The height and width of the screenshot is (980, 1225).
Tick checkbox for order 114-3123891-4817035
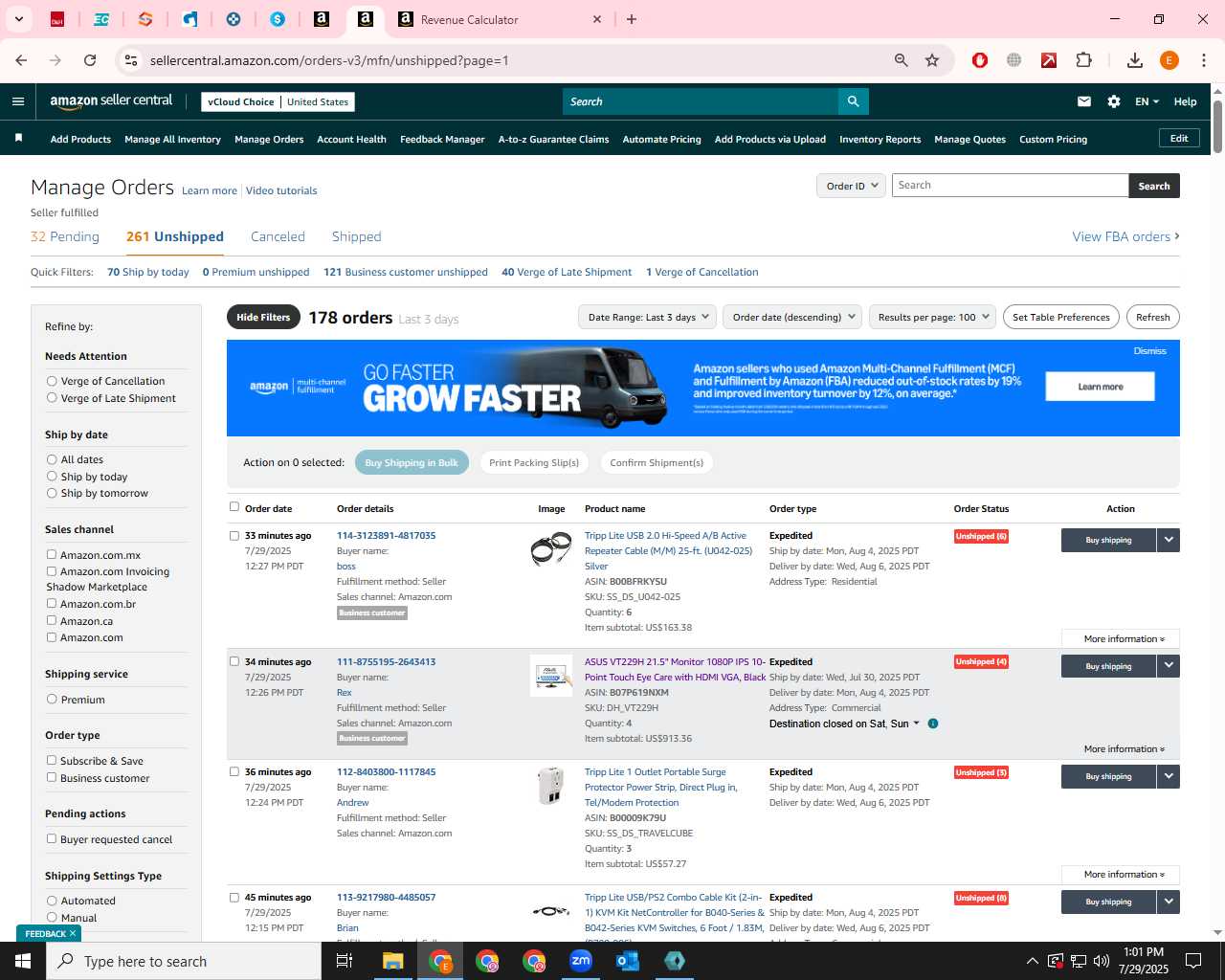[234, 536]
